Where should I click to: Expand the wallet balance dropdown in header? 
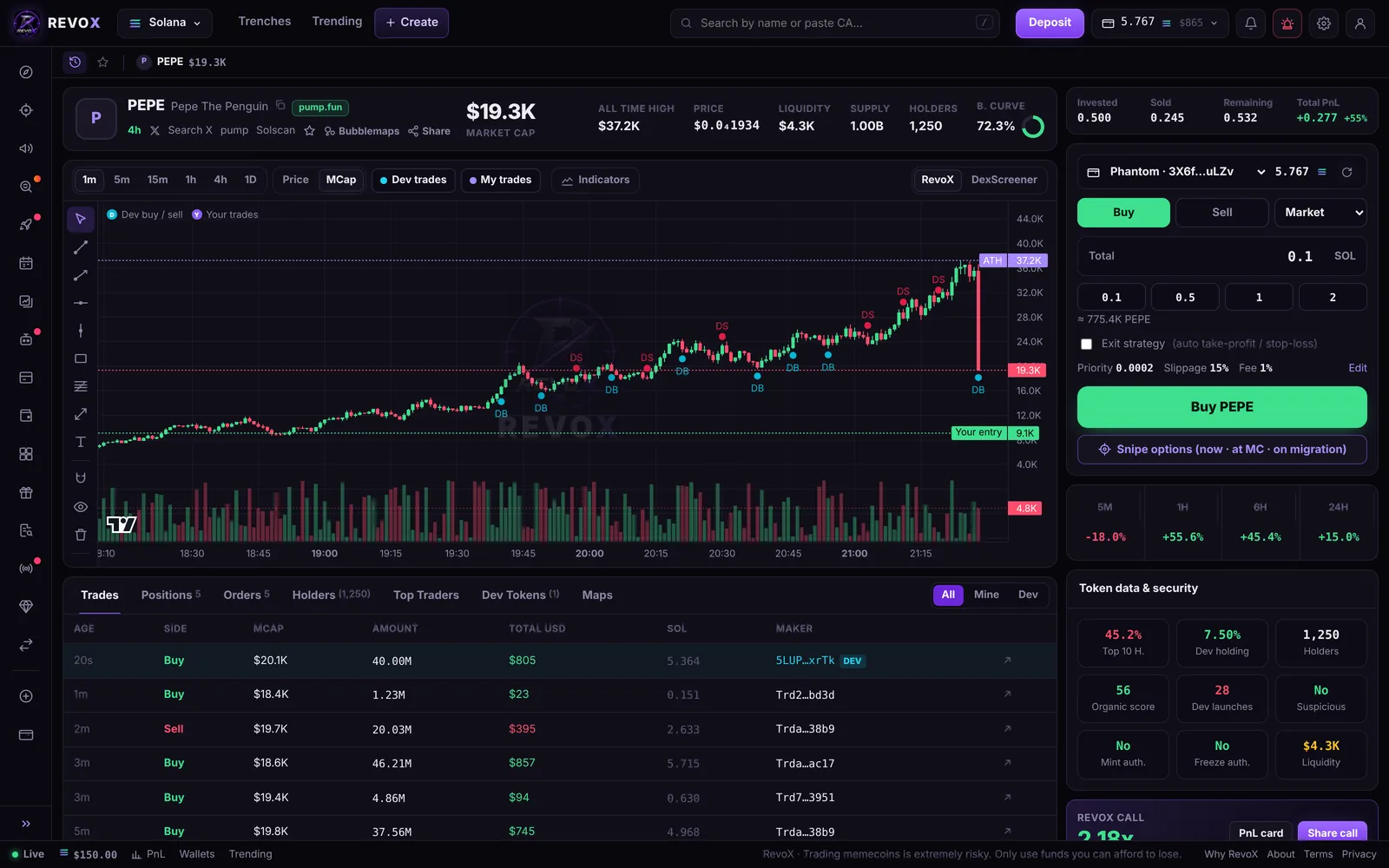1160,23
